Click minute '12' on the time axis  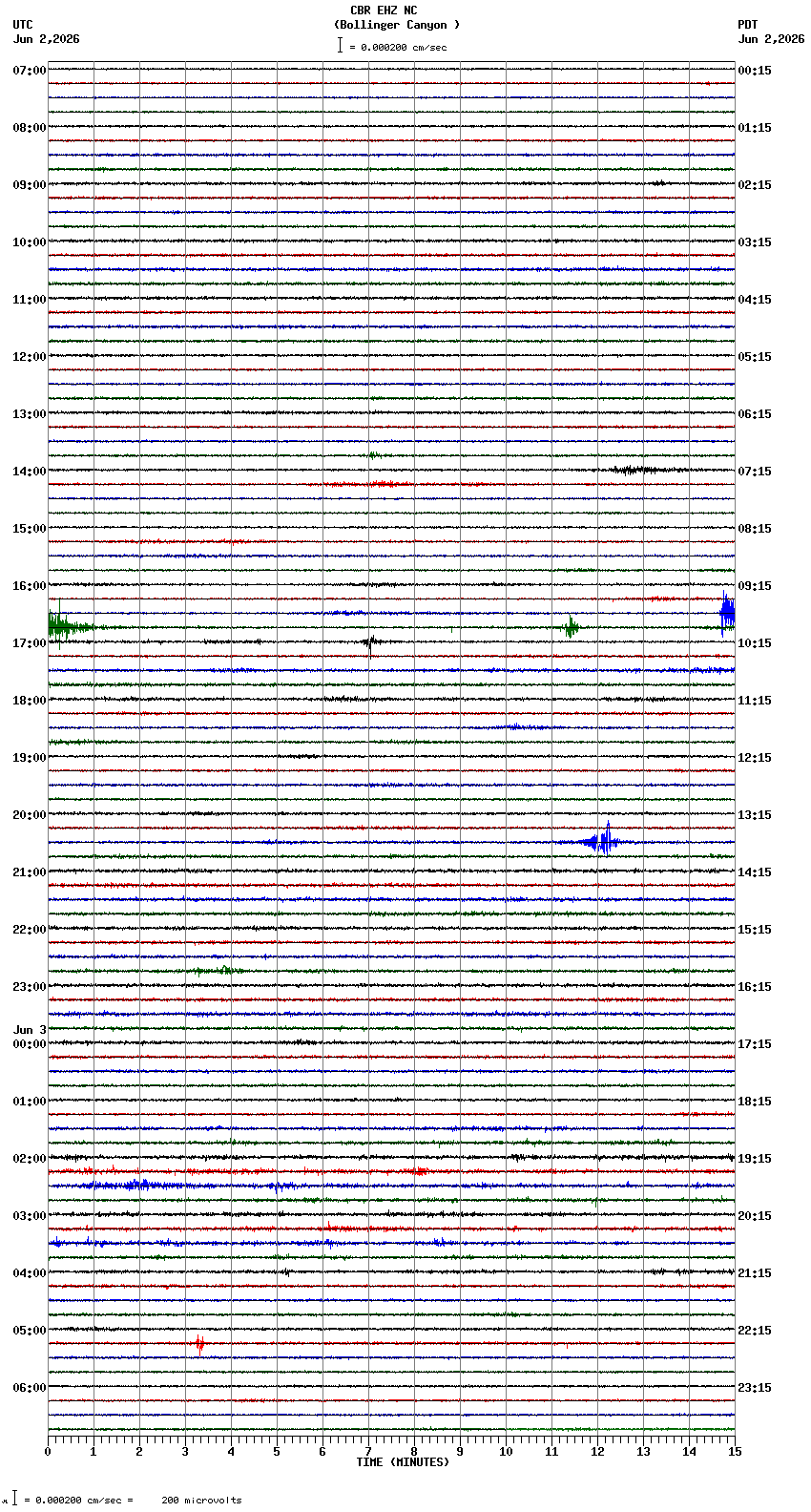(x=597, y=1452)
